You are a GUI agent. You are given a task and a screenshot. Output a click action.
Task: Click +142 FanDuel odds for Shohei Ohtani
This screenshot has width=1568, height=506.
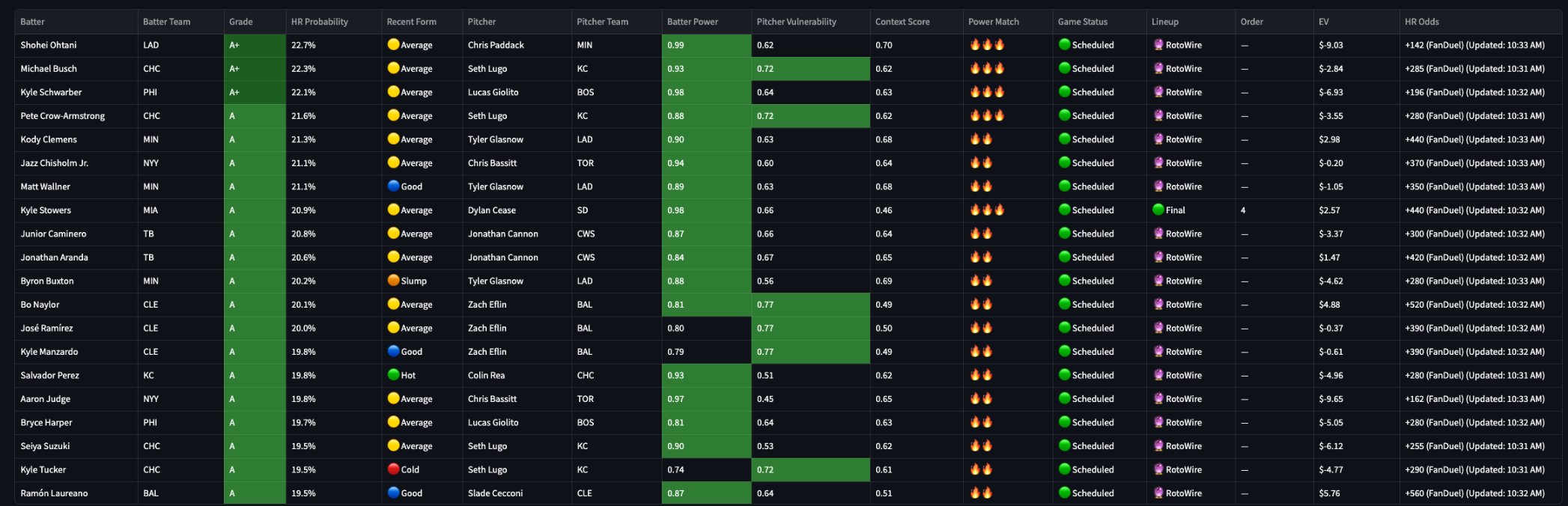point(1474,45)
